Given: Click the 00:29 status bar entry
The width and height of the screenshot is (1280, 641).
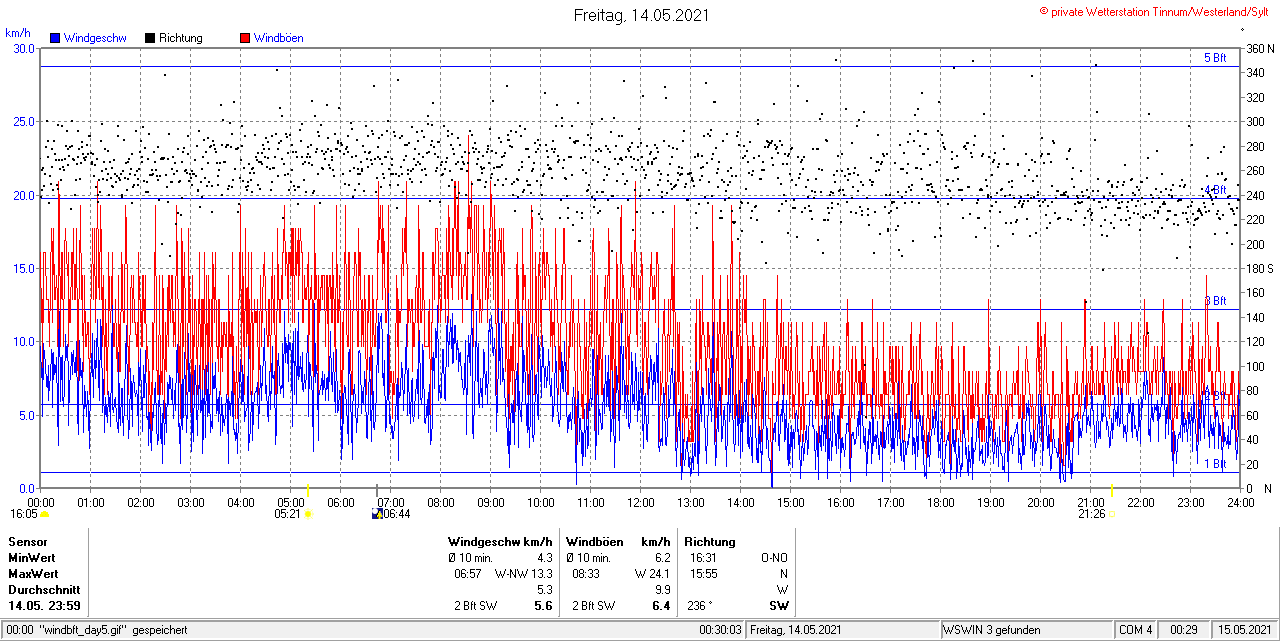Looking at the screenshot, I should [1184, 630].
